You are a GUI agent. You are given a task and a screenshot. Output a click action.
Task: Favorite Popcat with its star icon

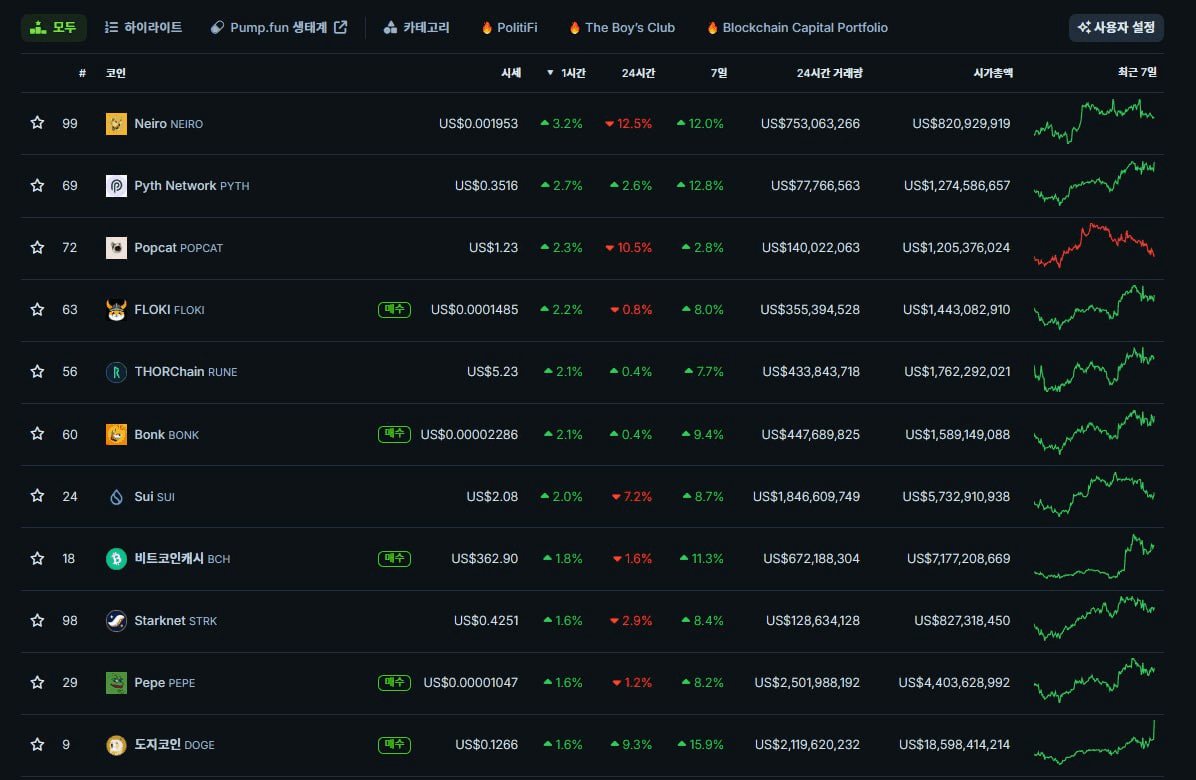click(37, 247)
